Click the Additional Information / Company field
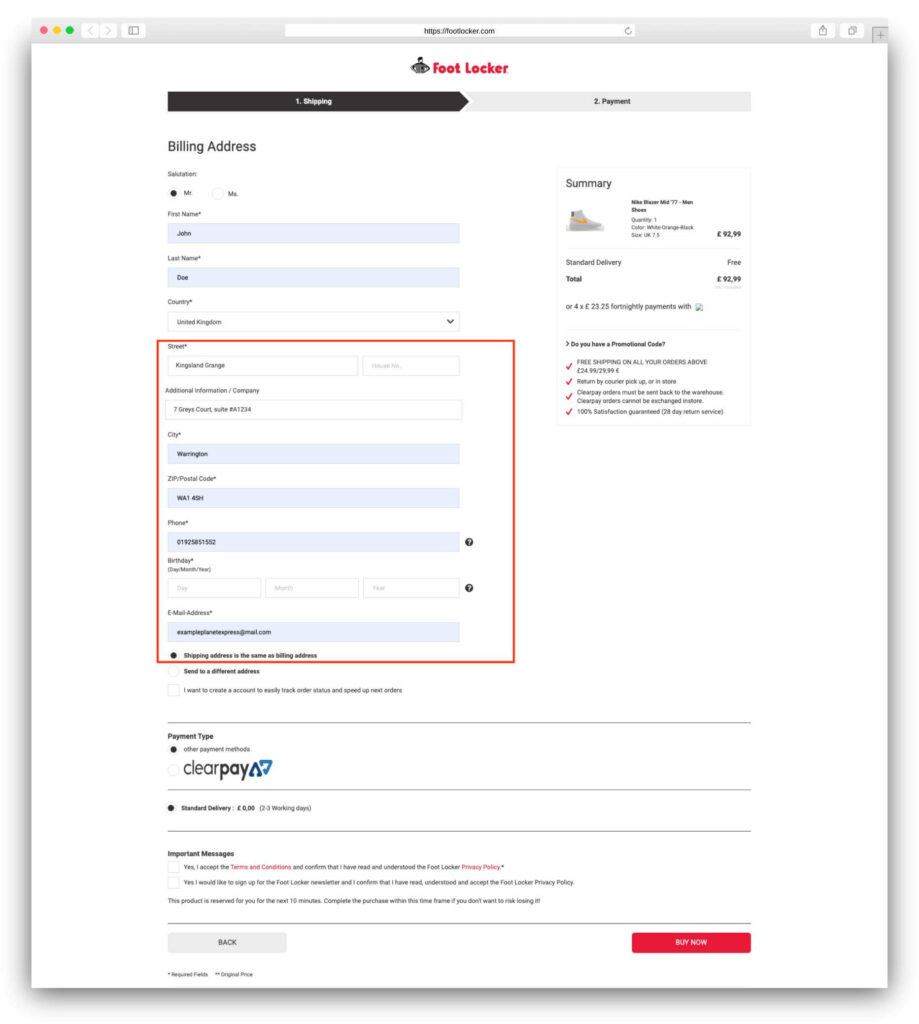The width and height of the screenshot is (919, 1024). (x=314, y=409)
